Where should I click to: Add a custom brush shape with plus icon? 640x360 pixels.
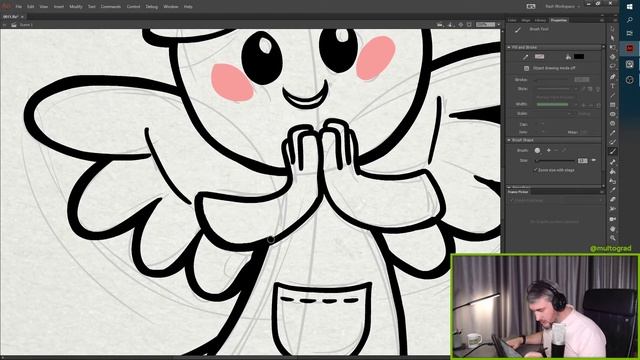point(549,151)
